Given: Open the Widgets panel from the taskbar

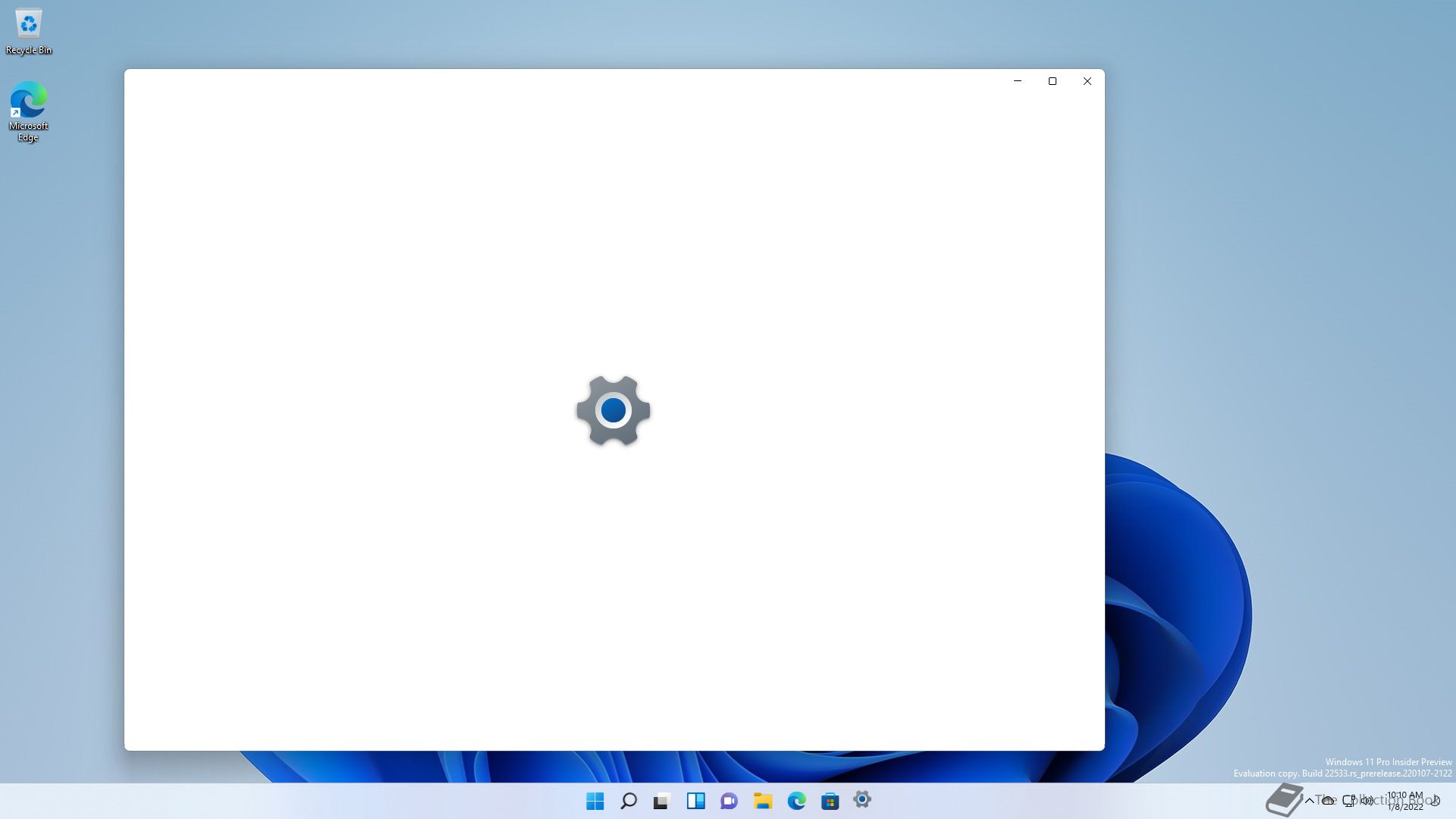Looking at the screenshot, I should 695,801.
